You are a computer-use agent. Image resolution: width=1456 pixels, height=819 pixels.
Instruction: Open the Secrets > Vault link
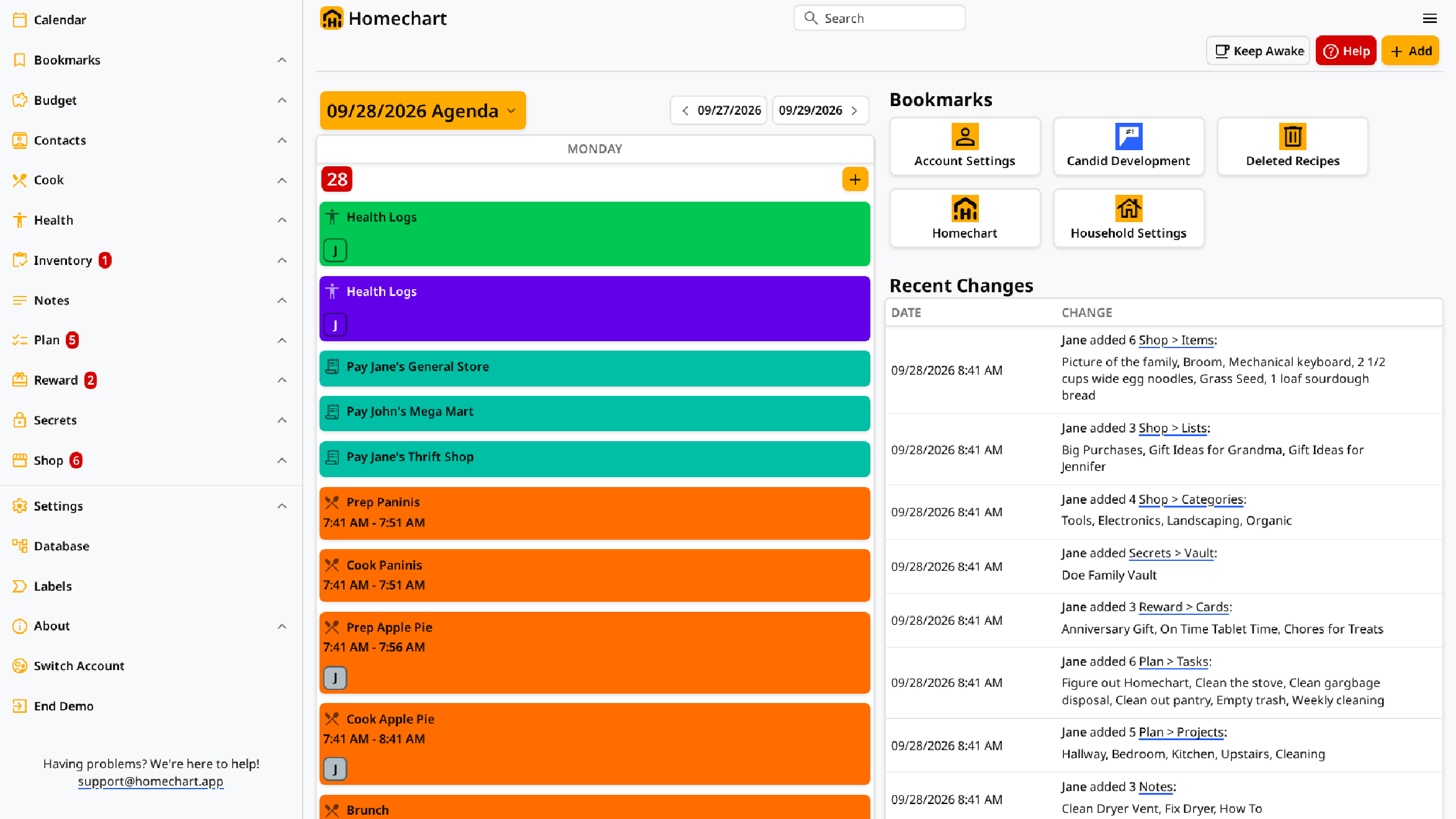[1171, 553]
